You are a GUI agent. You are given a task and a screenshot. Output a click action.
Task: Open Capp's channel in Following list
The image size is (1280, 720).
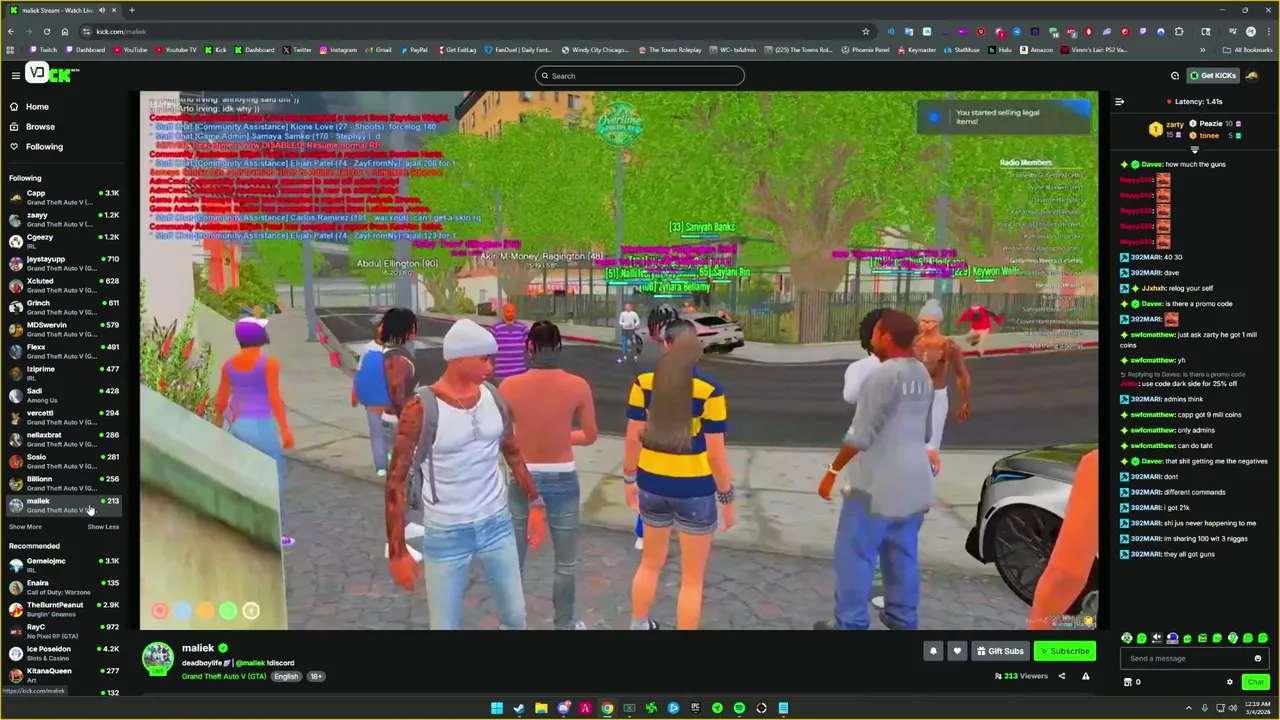coord(64,197)
